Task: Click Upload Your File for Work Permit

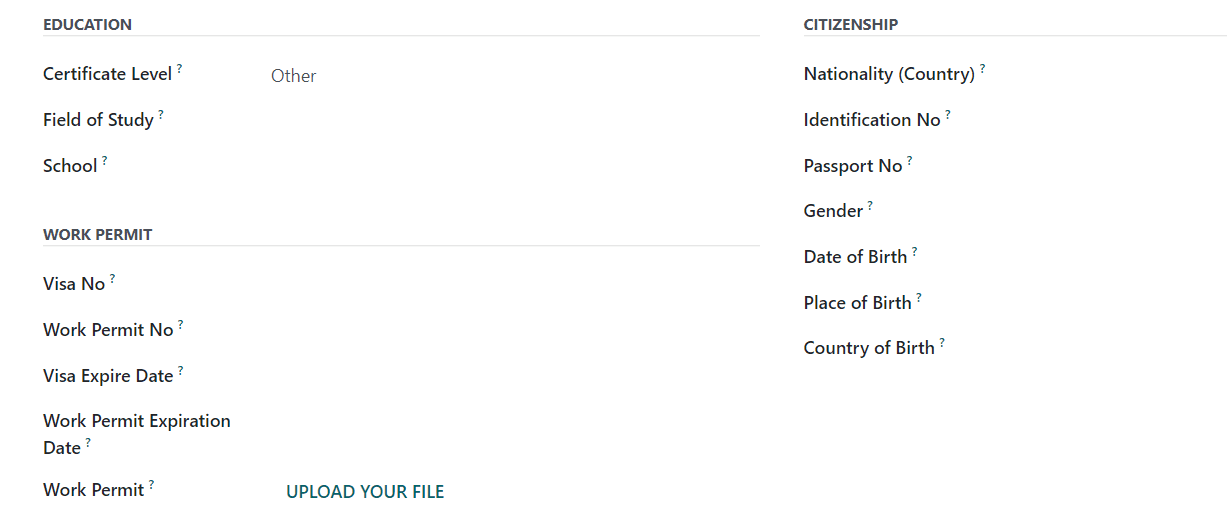Action: 365,492
